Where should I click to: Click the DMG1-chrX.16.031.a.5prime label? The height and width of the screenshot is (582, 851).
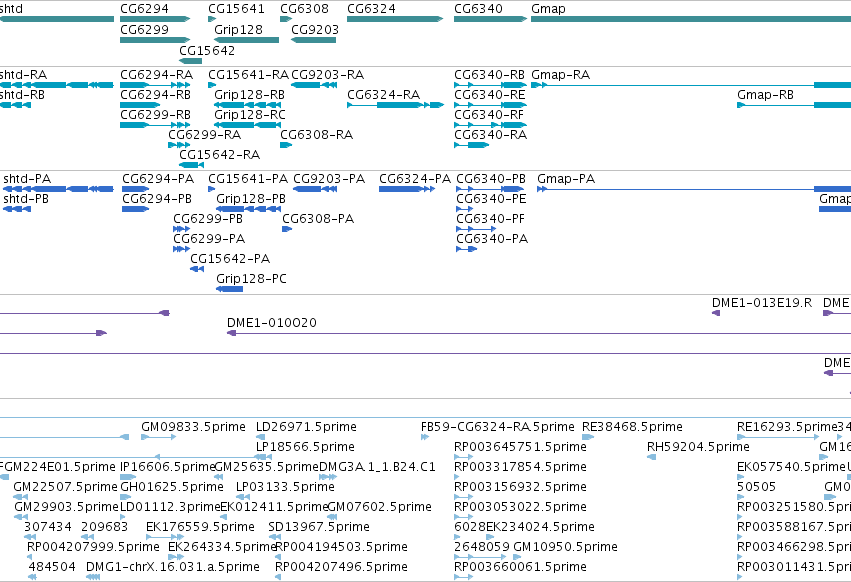pyautogui.click(x=173, y=567)
